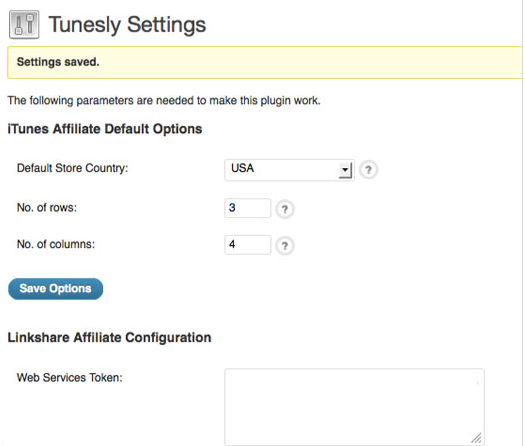The image size is (525, 446).
Task: Focus the No. of columns field
Action: coord(248,245)
